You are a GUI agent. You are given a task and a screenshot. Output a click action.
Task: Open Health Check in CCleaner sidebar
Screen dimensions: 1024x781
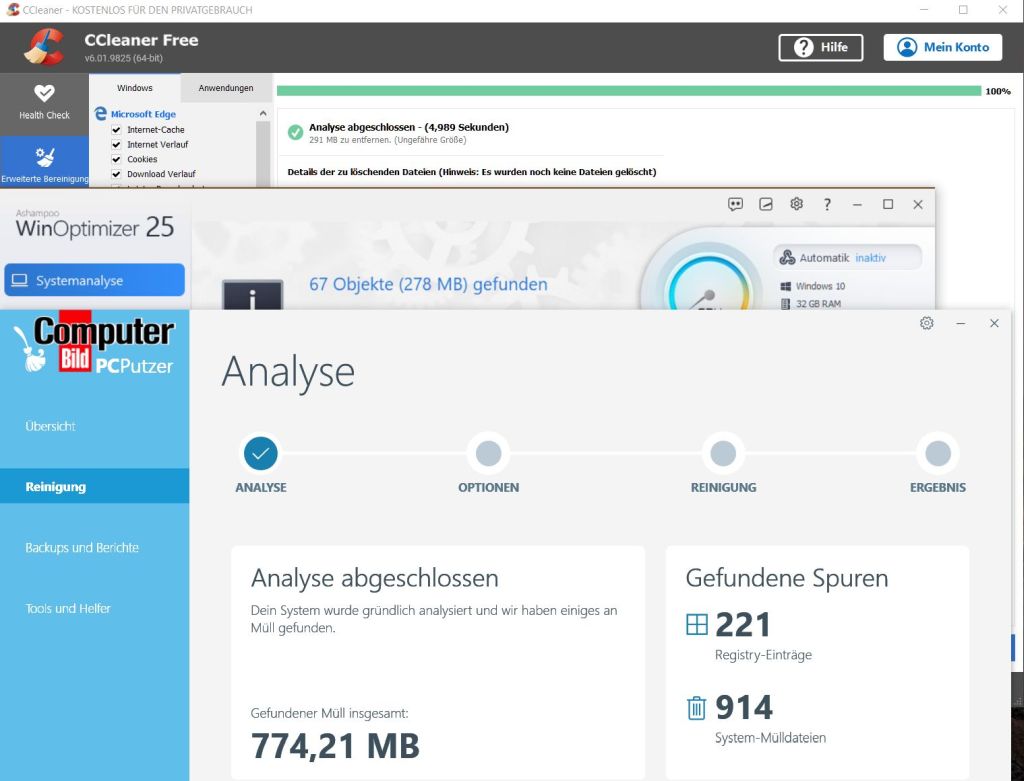44,103
